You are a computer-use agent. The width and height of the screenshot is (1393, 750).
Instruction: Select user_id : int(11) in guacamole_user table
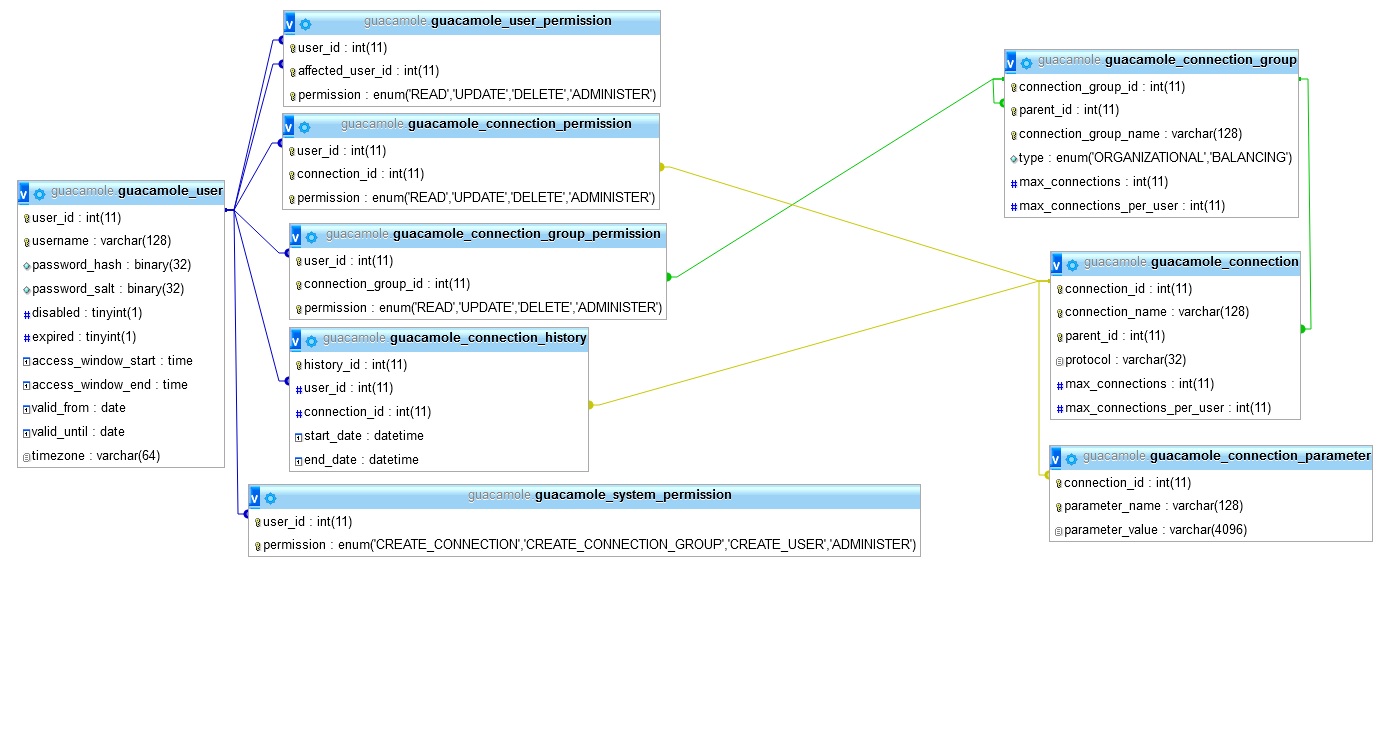pos(121,217)
